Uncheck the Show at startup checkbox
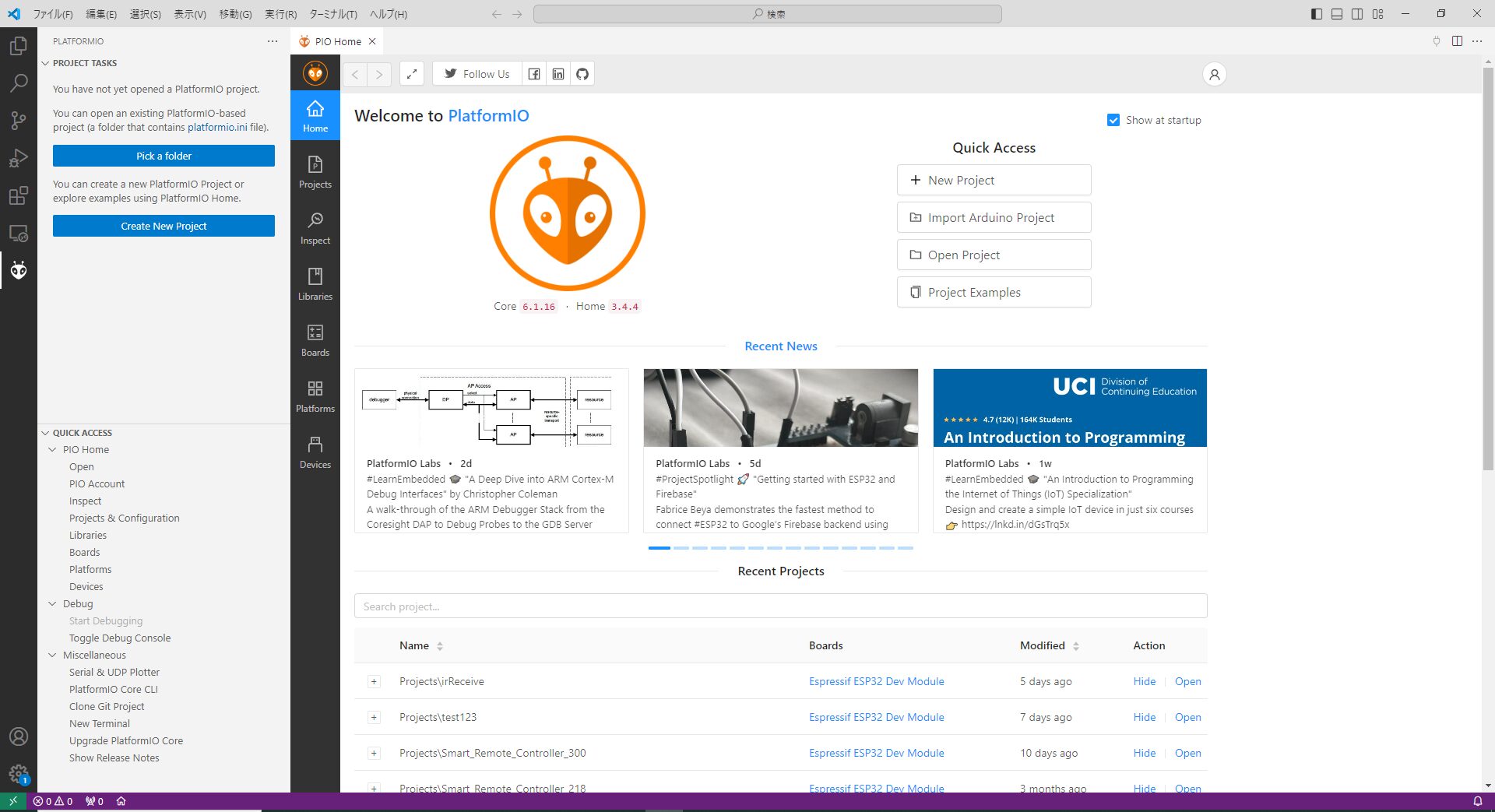 tap(1113, 120)
